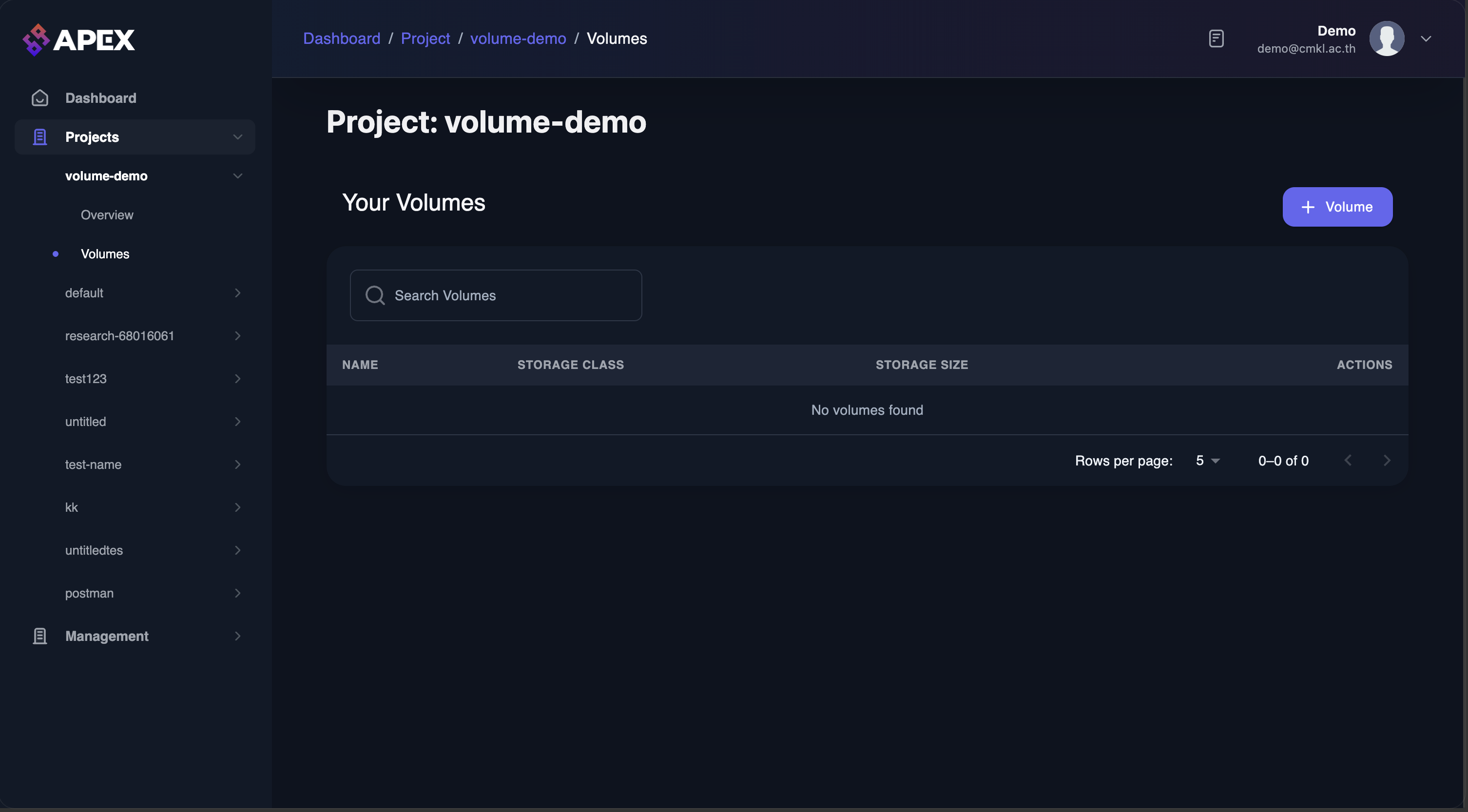Expand the test-name project chevron
This screenshot has height=812, width=1468.
click(x=238, y=464)
